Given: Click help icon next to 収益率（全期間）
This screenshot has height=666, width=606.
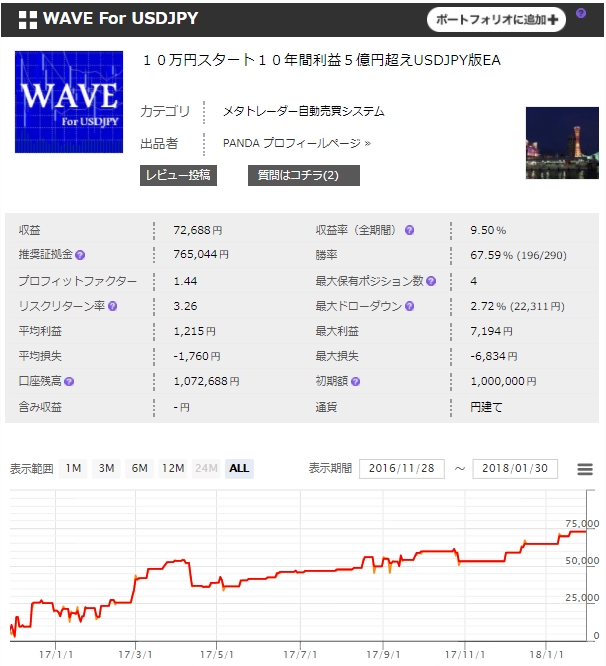Looking at the screenshot, I should 410,231.
